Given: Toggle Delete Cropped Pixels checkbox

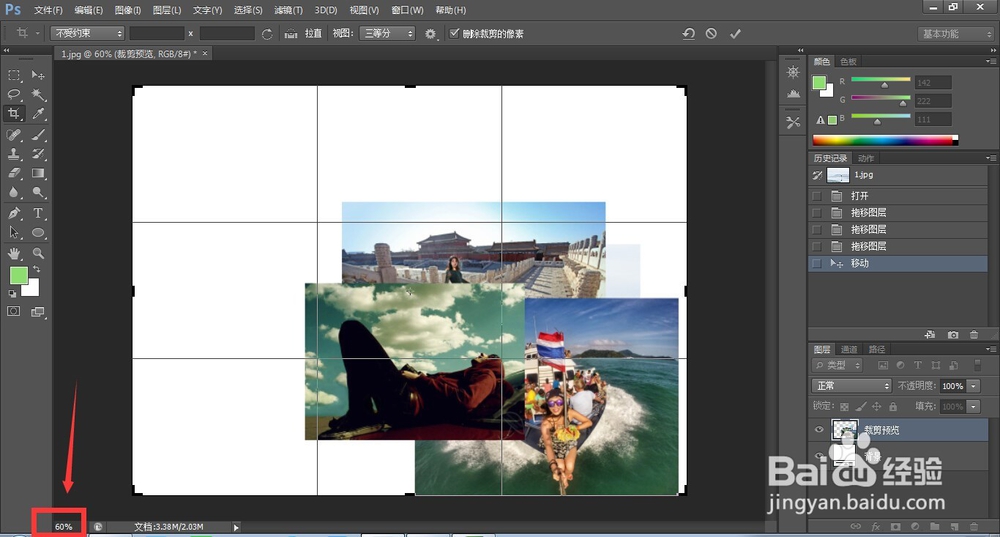Looking at the screenshot, I should coord(454,33).
